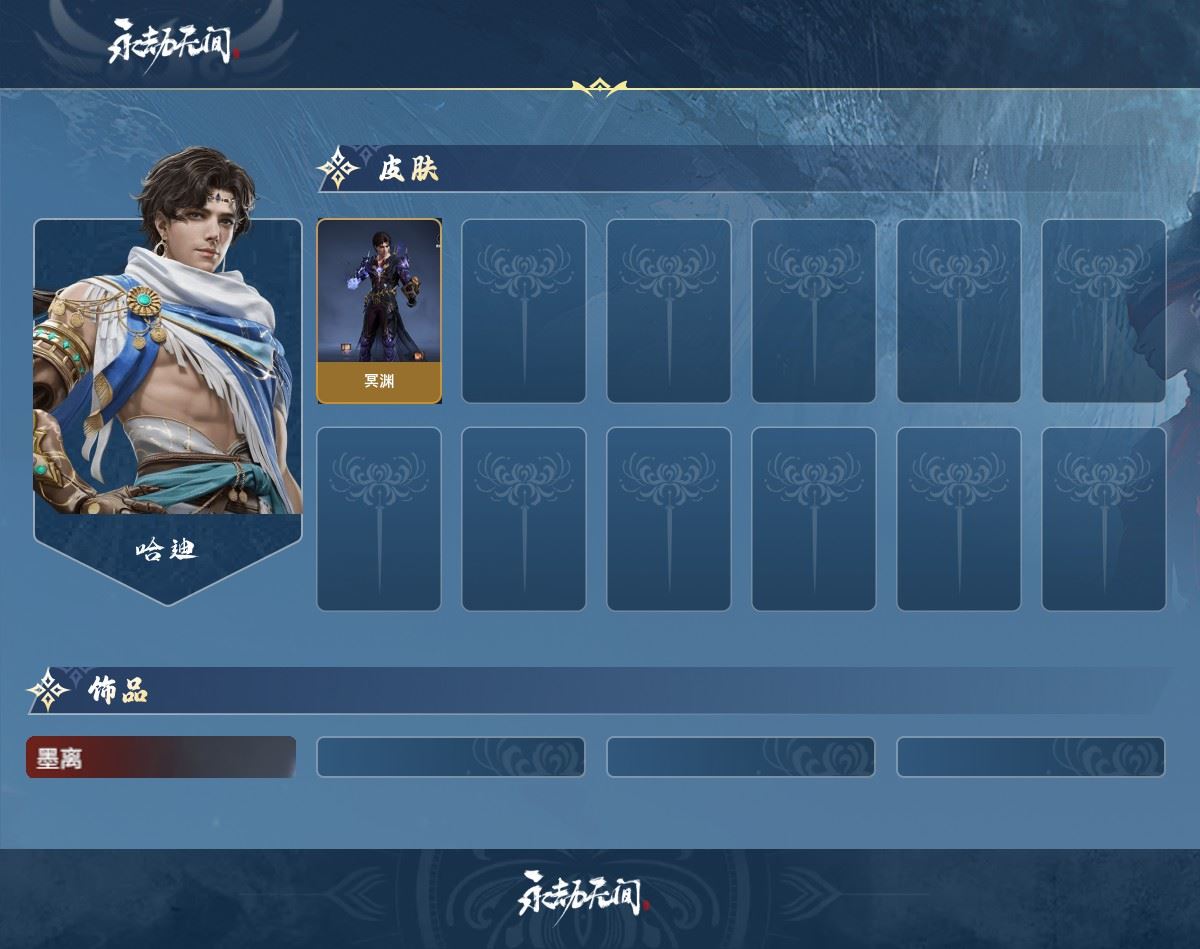Viewport: 1200px width, 949px height.
Task: Click the diamond emblem beside 饰品 heading
Action: point(48,690)
